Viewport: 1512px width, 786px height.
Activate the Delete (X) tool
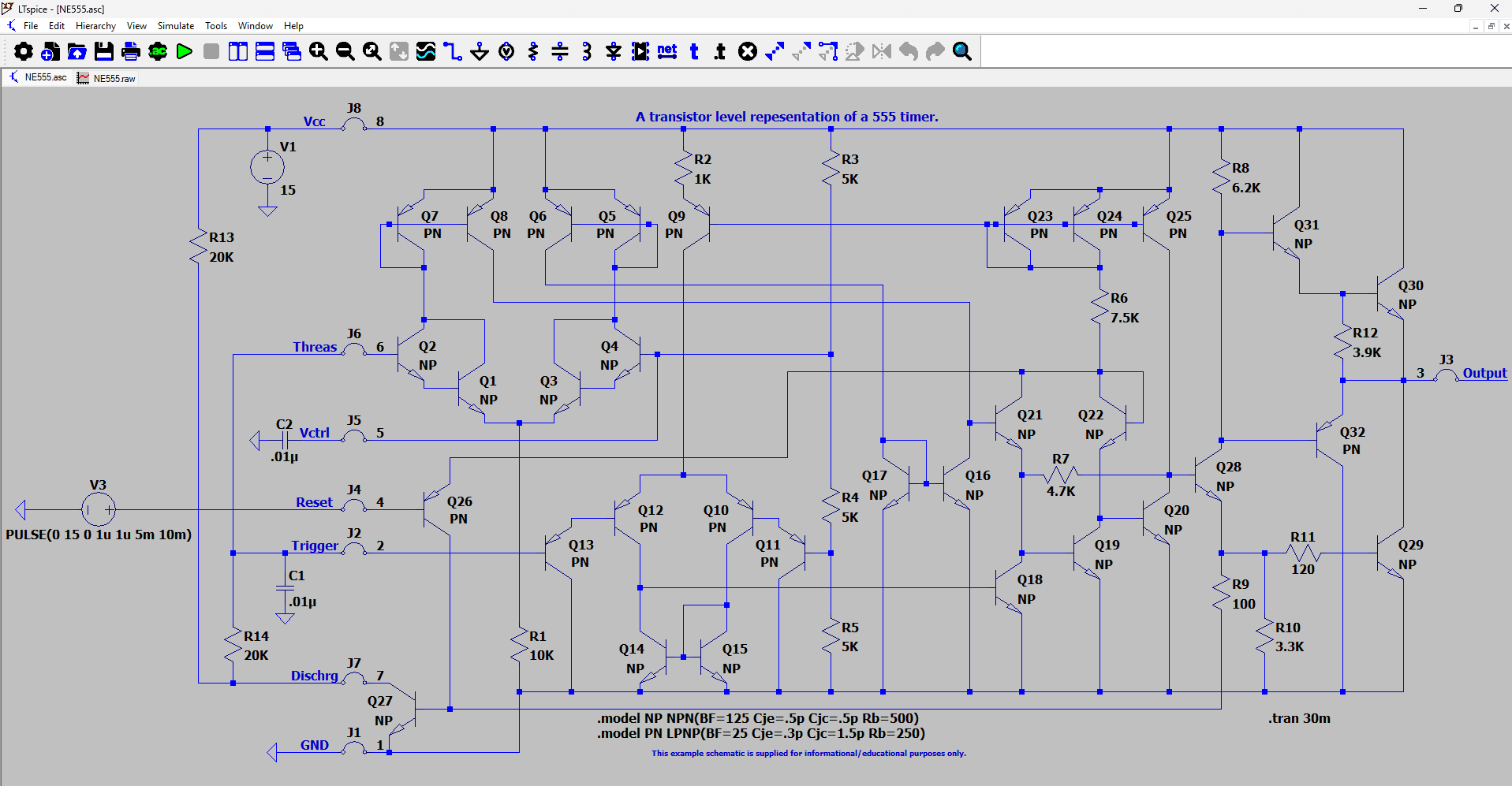click(x=748, y=52)
